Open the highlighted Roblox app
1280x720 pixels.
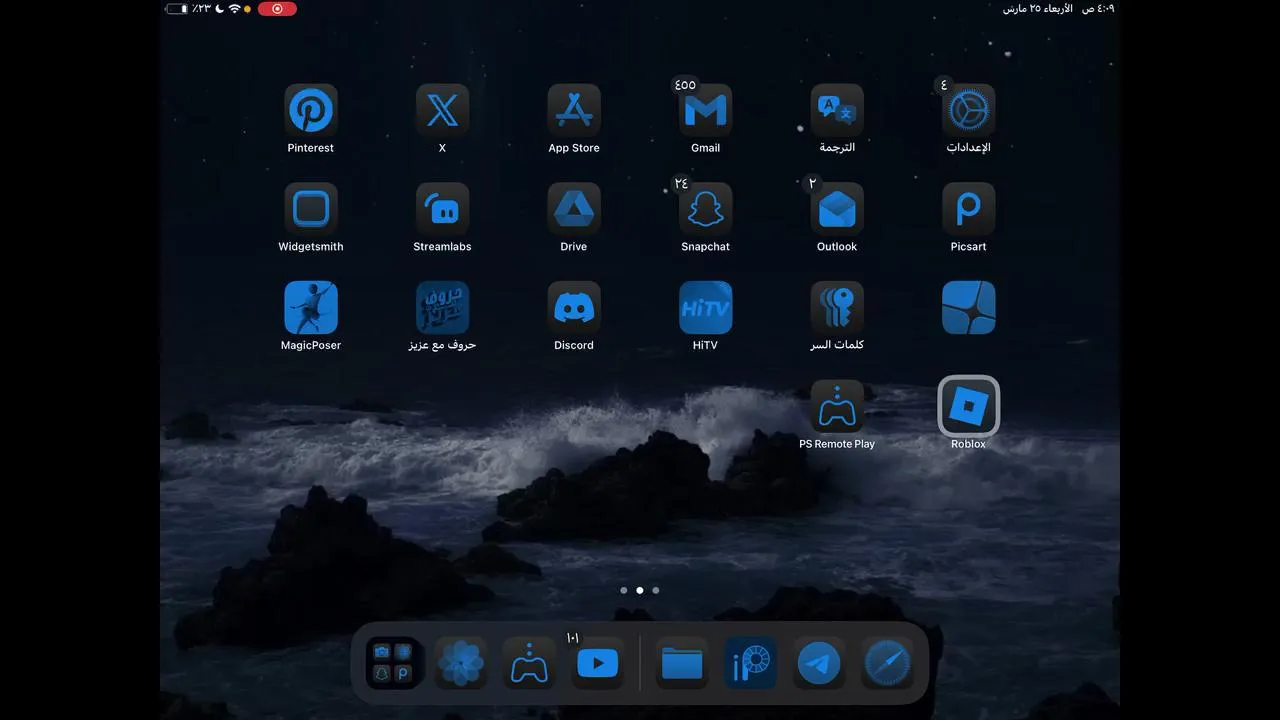click(969, 406)
